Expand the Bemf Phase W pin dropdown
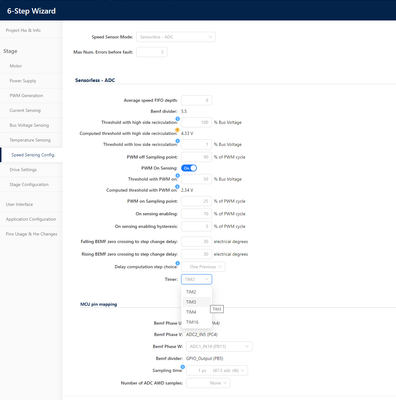This screenshot has height=400, width=396. click(219, 346)
